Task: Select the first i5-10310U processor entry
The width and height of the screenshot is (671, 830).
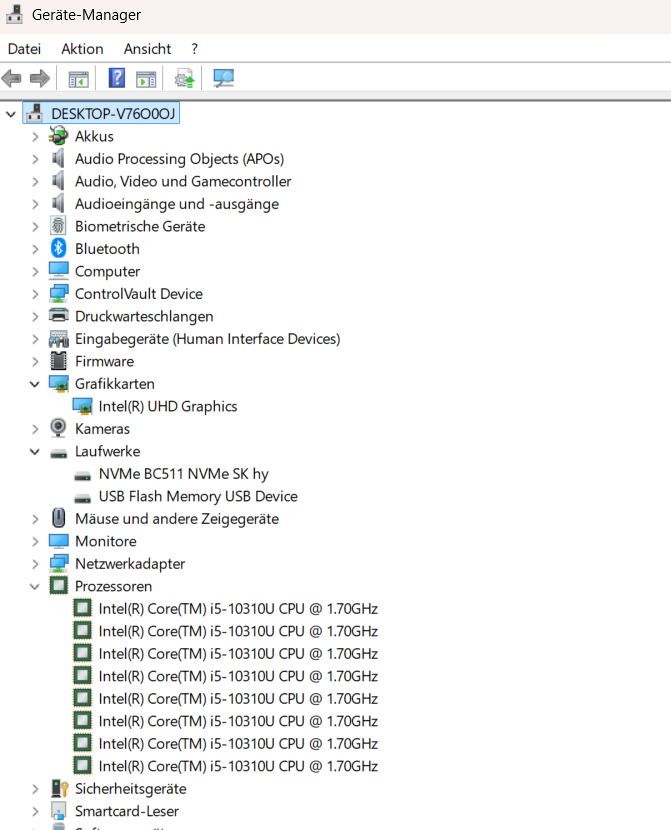Action: (238, 609)
